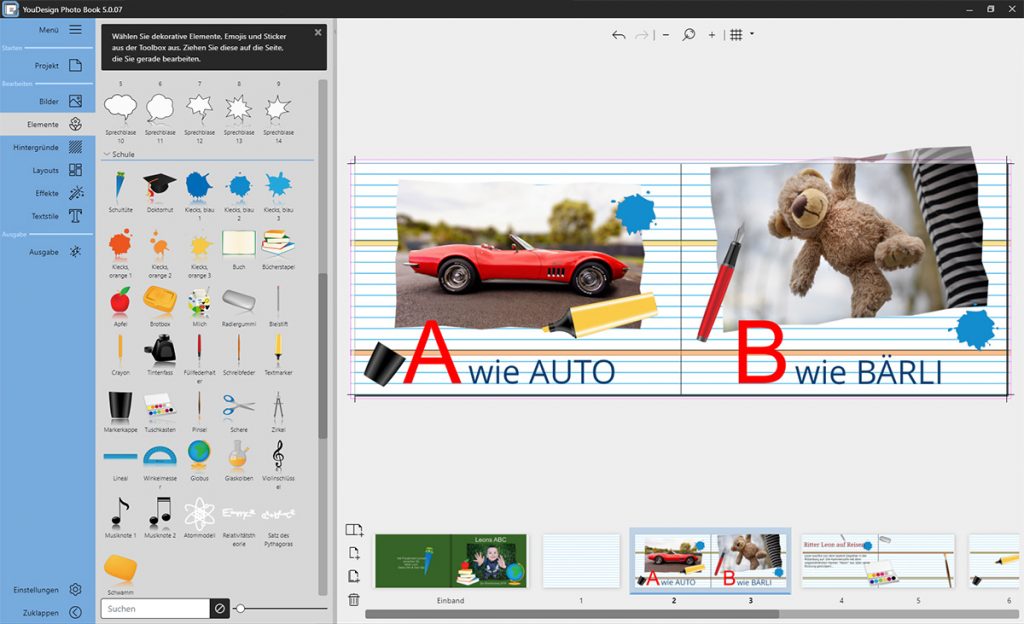Select the Einband cover page thumbnail

click(451, 561)
